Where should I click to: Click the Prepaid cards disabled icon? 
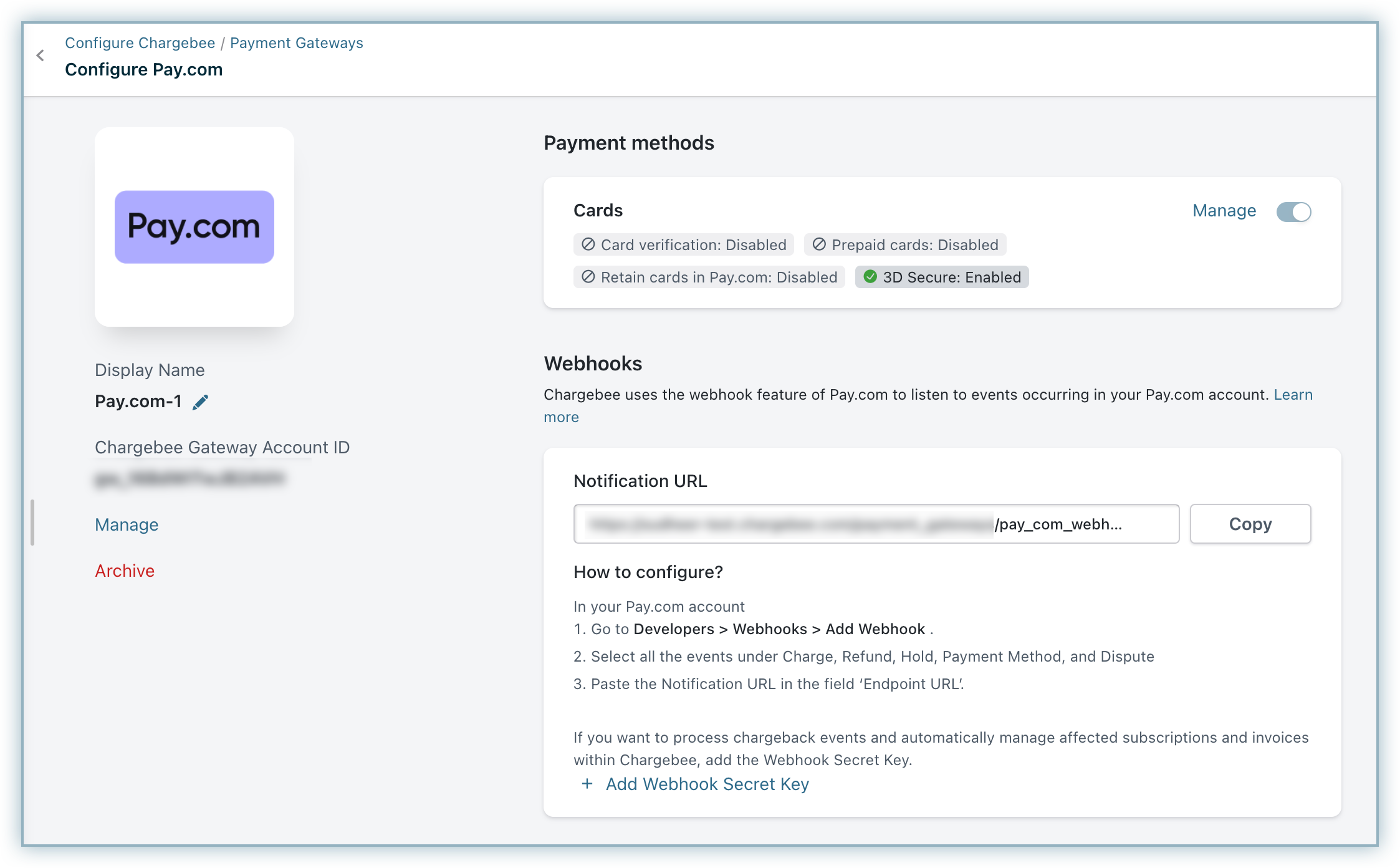pyautogui.click(x=819, y=244)
